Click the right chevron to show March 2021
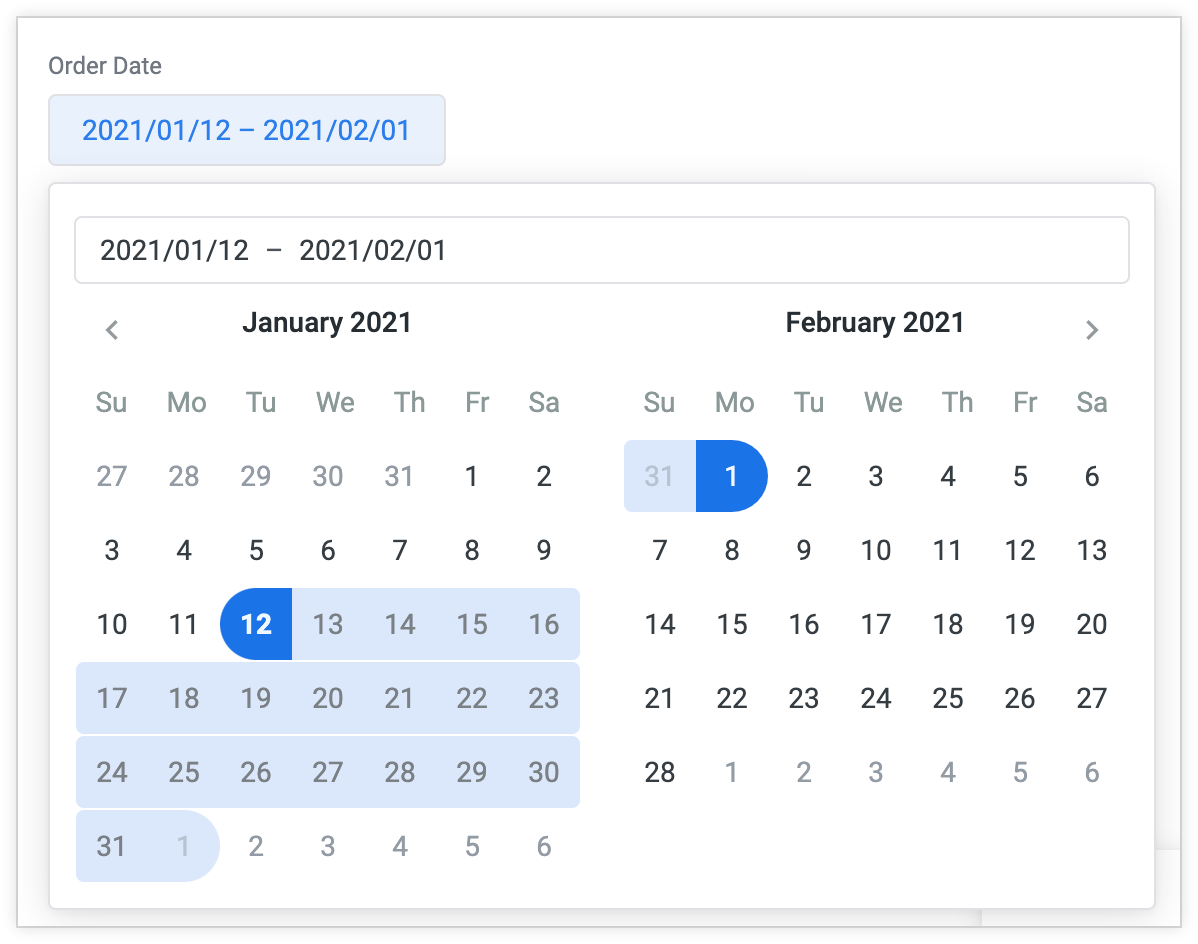Screen dimensions: 1198x944 pos(1091,330)
